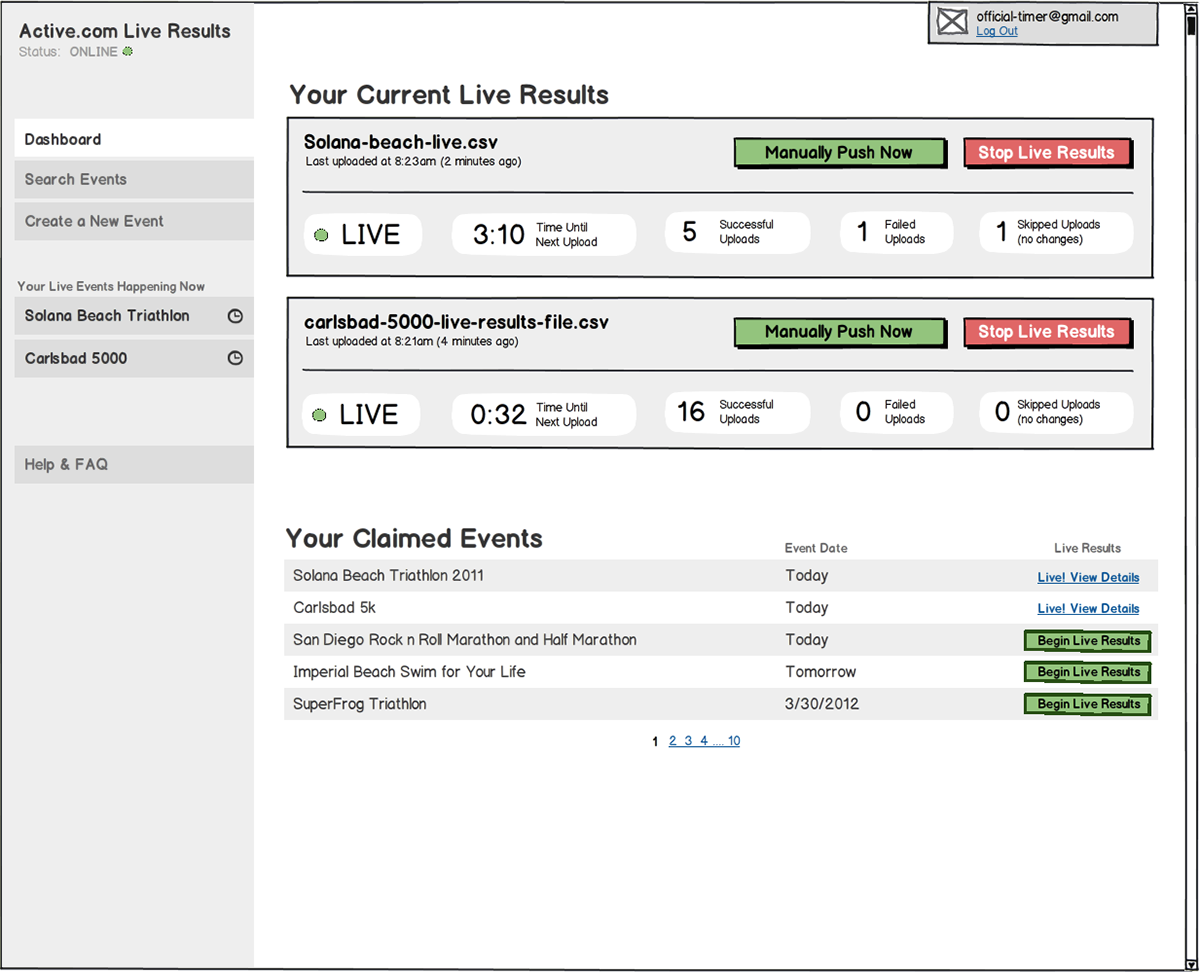
Task: Manually Push Now for the carlsbad-5000 file
Action: pos(840,332)
